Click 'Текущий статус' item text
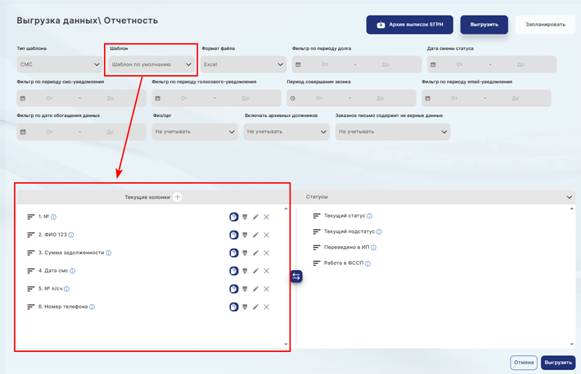The width and height of the screenshot is (581, 374). coord(344,216)
